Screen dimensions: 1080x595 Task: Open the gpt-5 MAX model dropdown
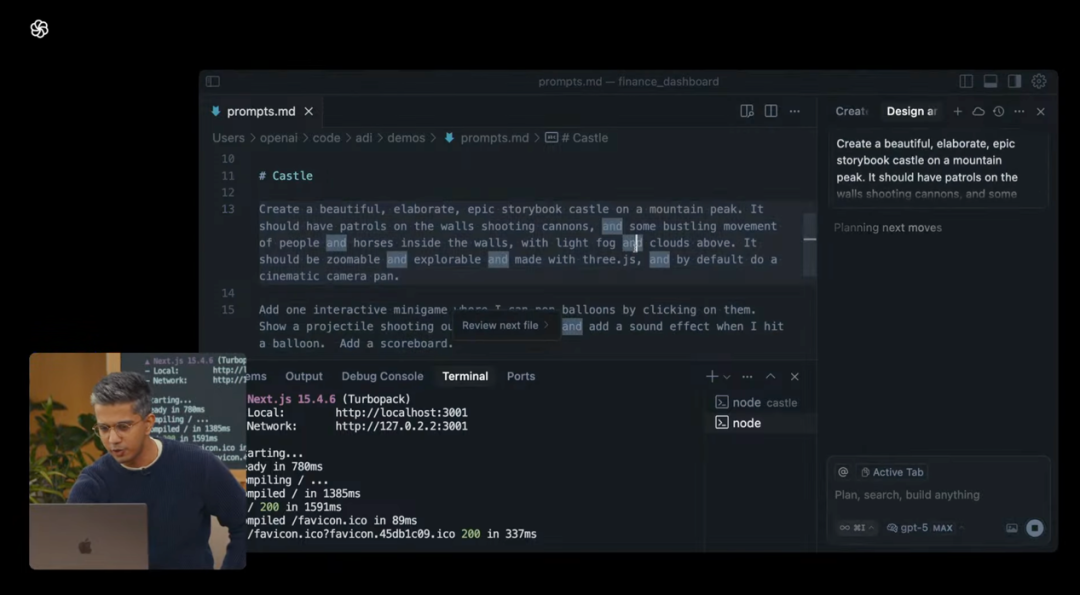coord(920,528)
